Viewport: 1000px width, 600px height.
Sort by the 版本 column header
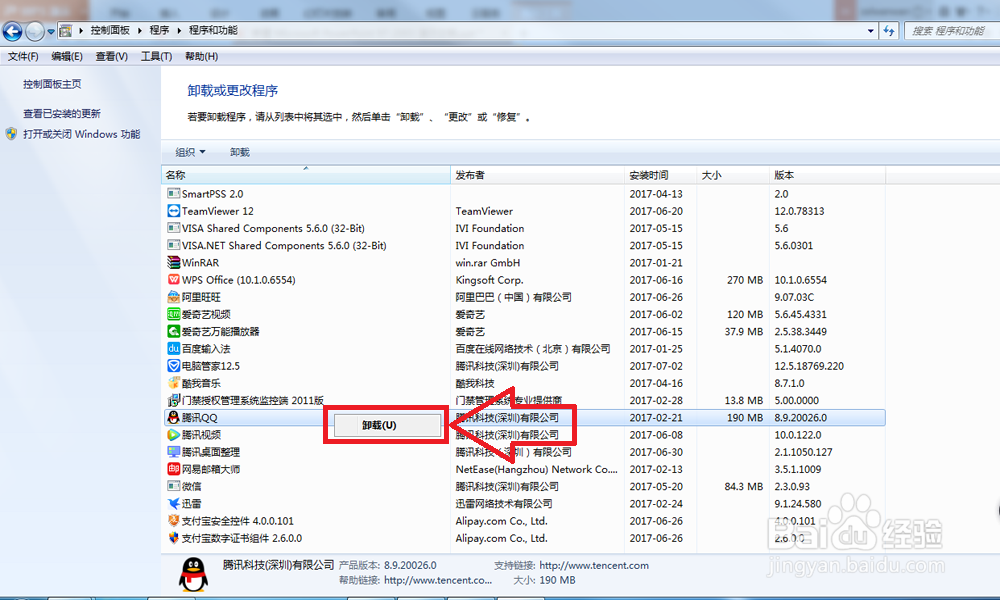827,175
